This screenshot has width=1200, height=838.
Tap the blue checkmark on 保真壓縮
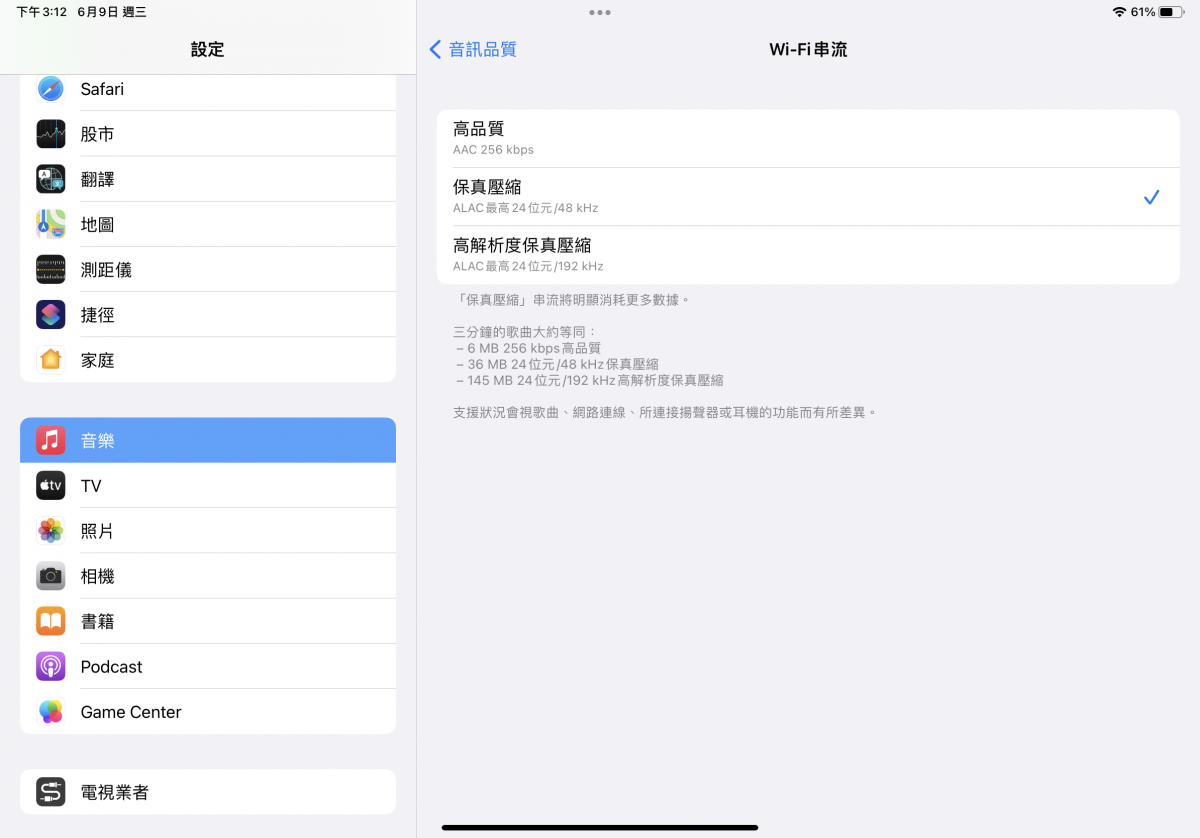point(1151,197)
